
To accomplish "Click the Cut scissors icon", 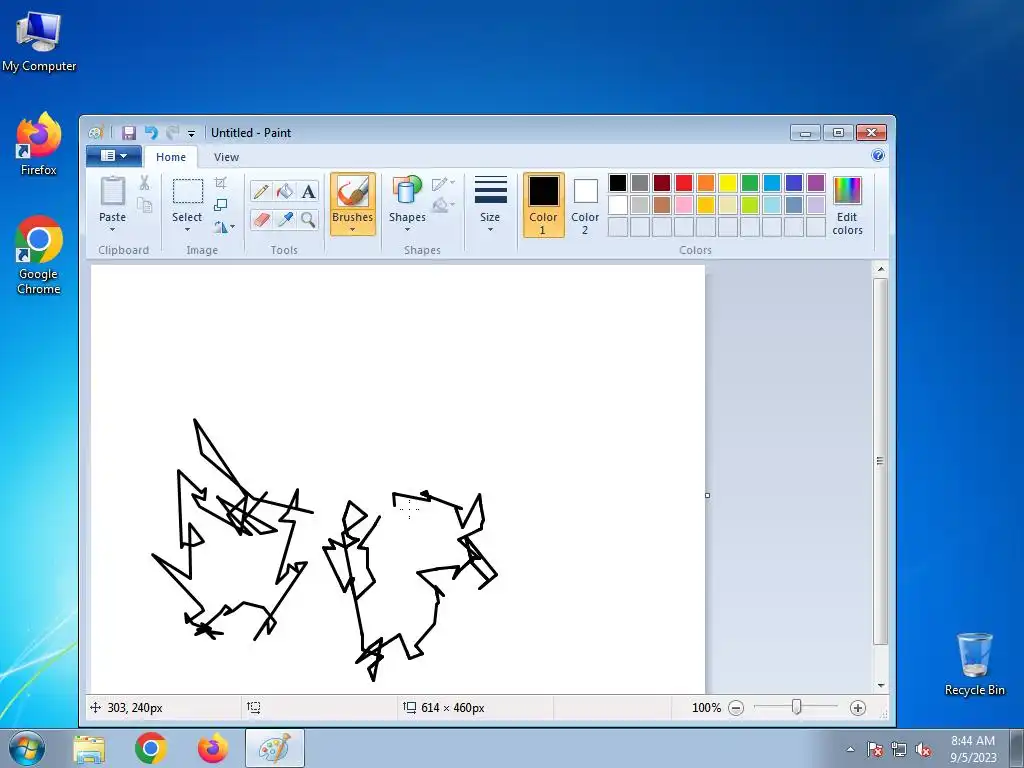I will point(144,183).
